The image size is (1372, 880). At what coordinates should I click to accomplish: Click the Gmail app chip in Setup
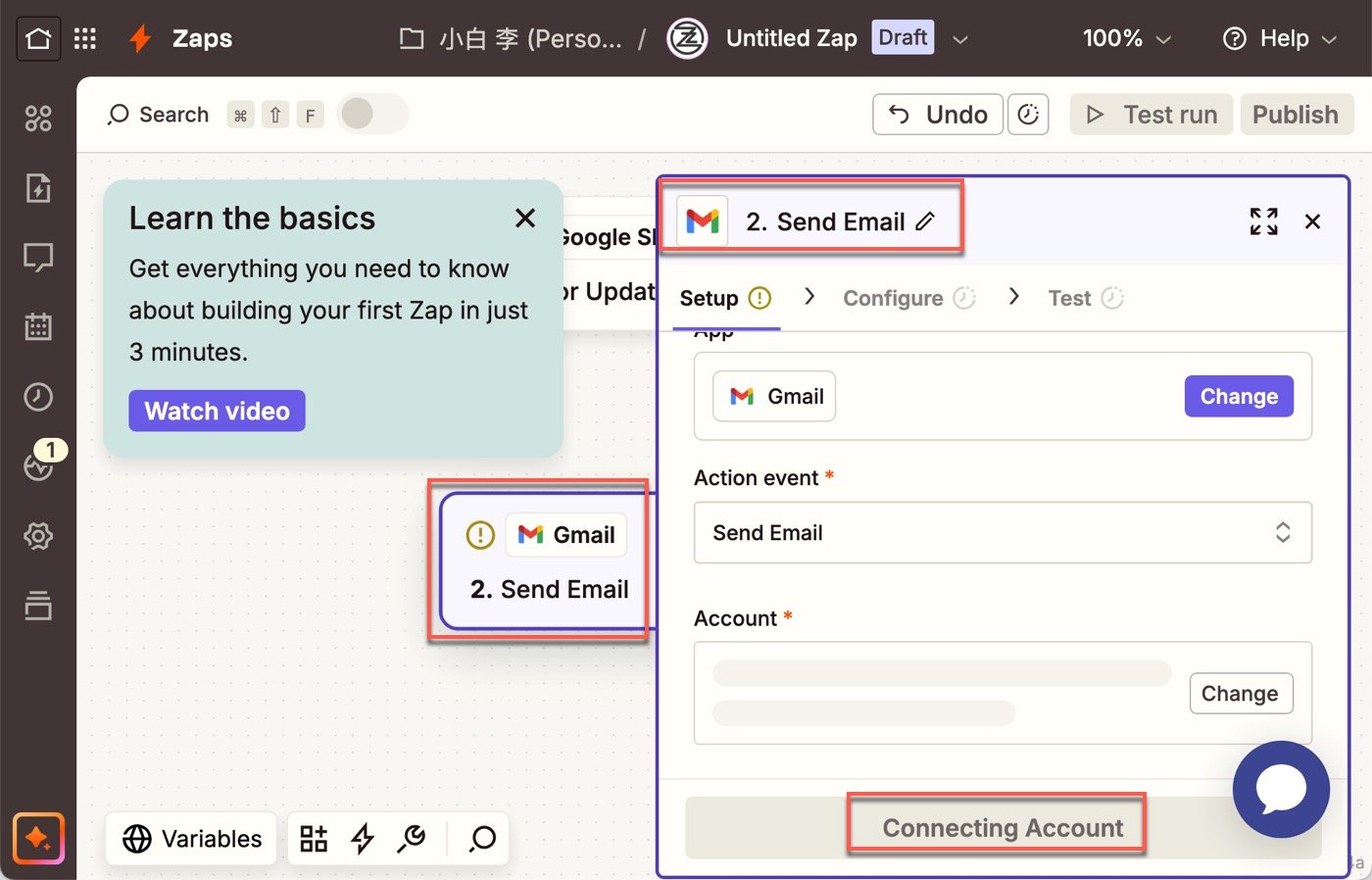(774, 396)
